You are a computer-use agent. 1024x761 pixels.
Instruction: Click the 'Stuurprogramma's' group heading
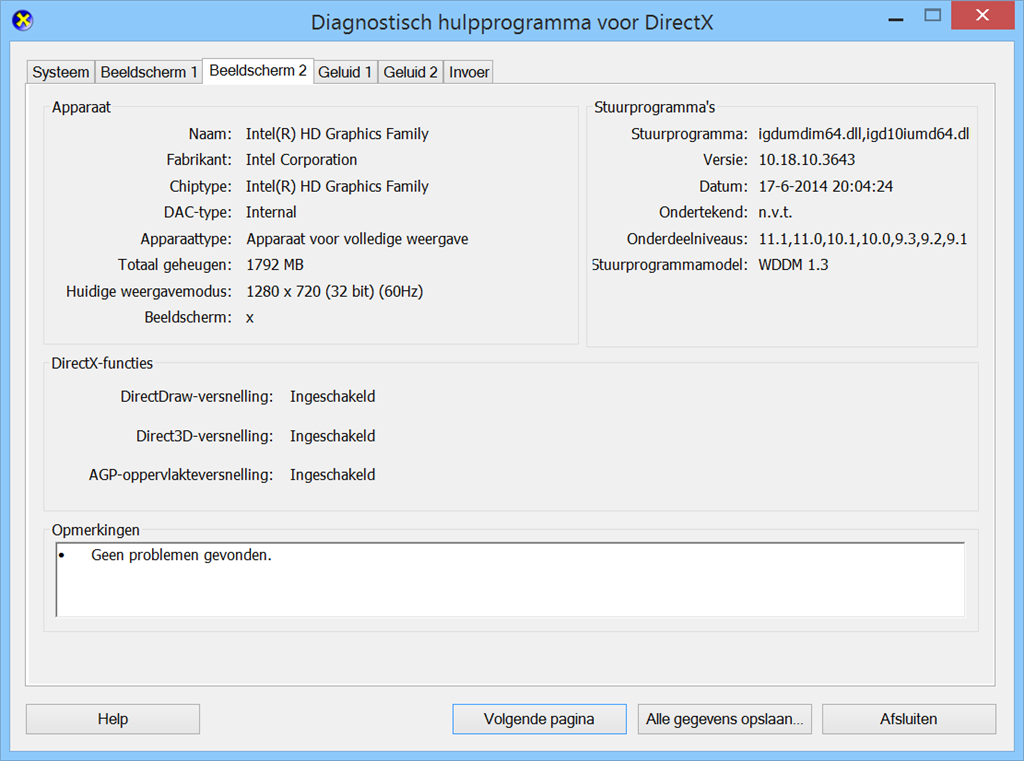tap(654, 107)
